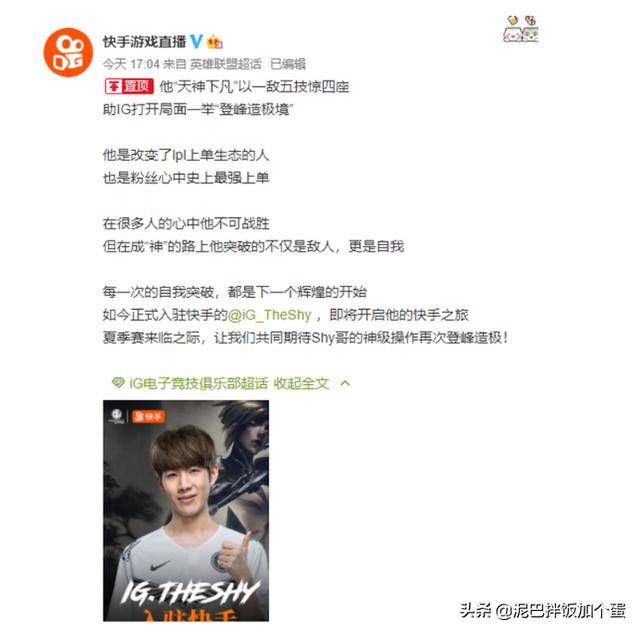Screen dimensions: 640x633
Task: Click the 头条 @泥巴拌饭加个蛋 watermark
Action: 543,611
